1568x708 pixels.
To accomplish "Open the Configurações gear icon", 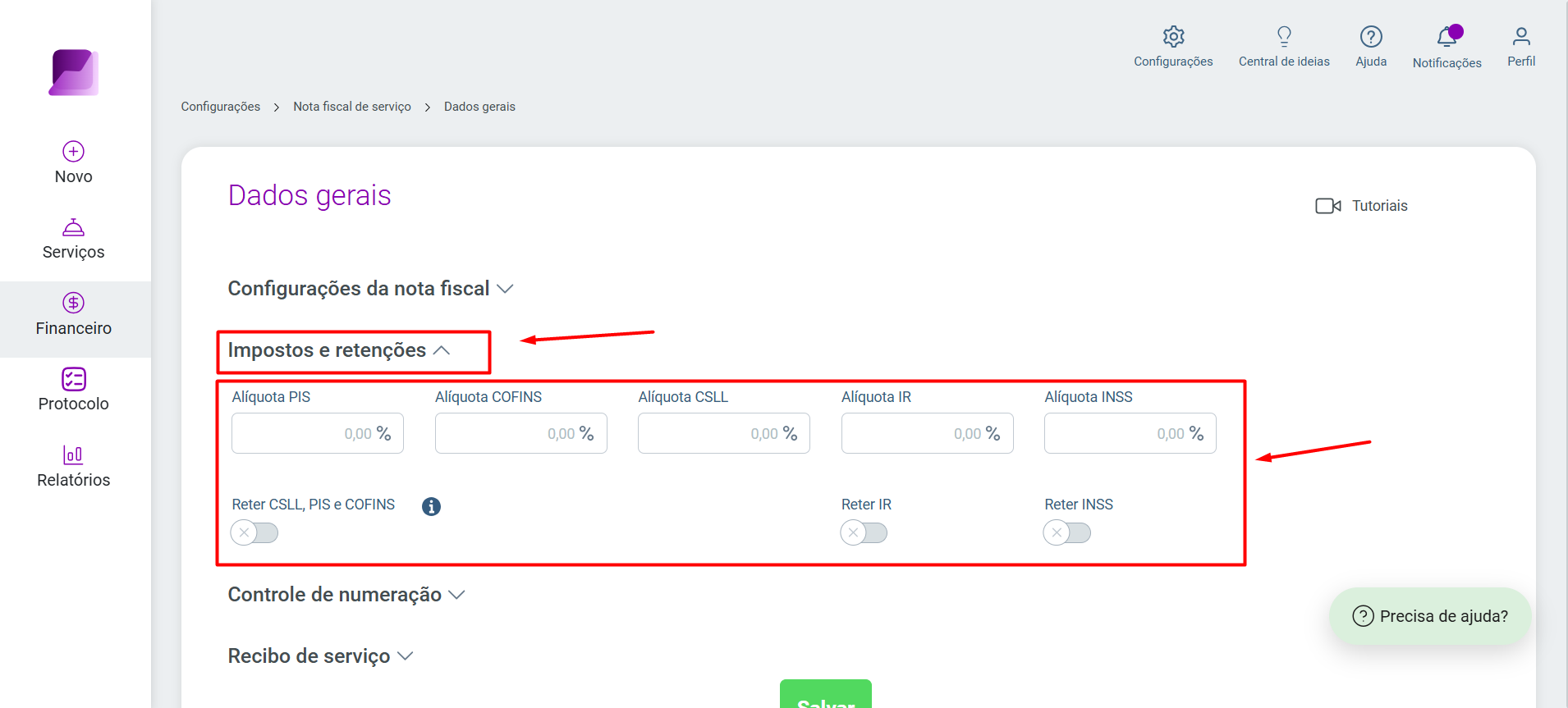I will [1173, 37].
